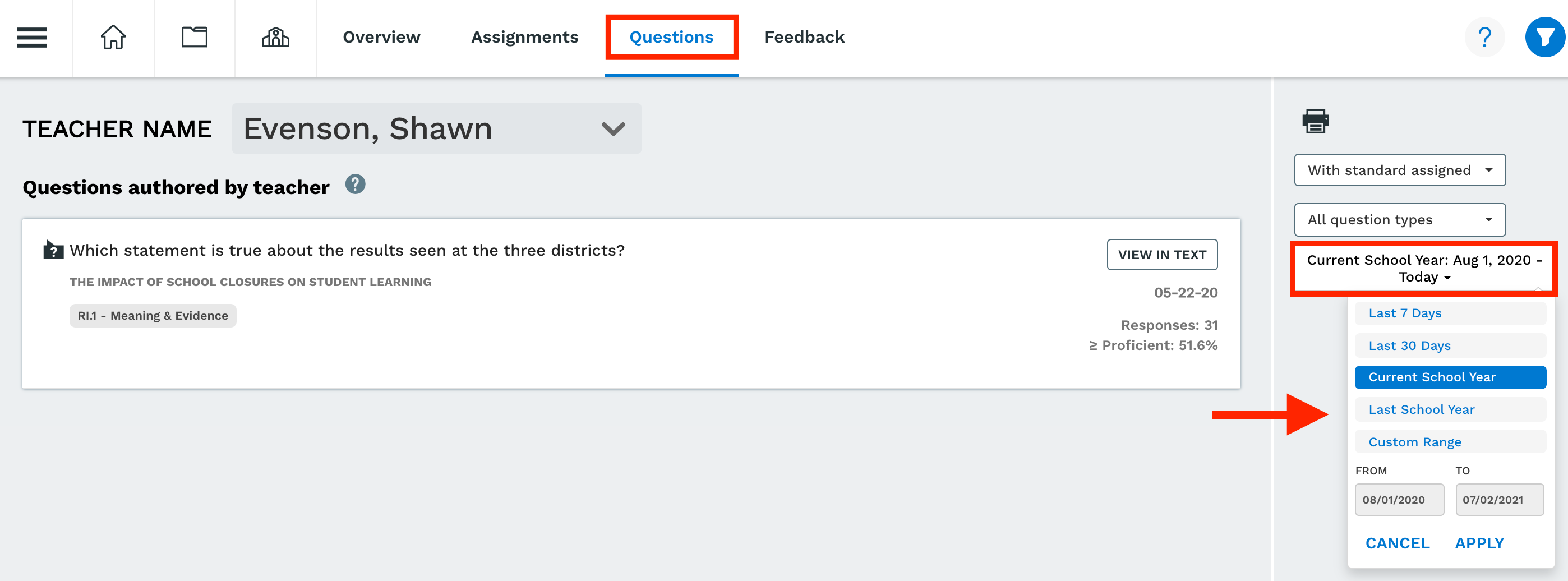Click the VIEW IN TEXT button

1161,255
